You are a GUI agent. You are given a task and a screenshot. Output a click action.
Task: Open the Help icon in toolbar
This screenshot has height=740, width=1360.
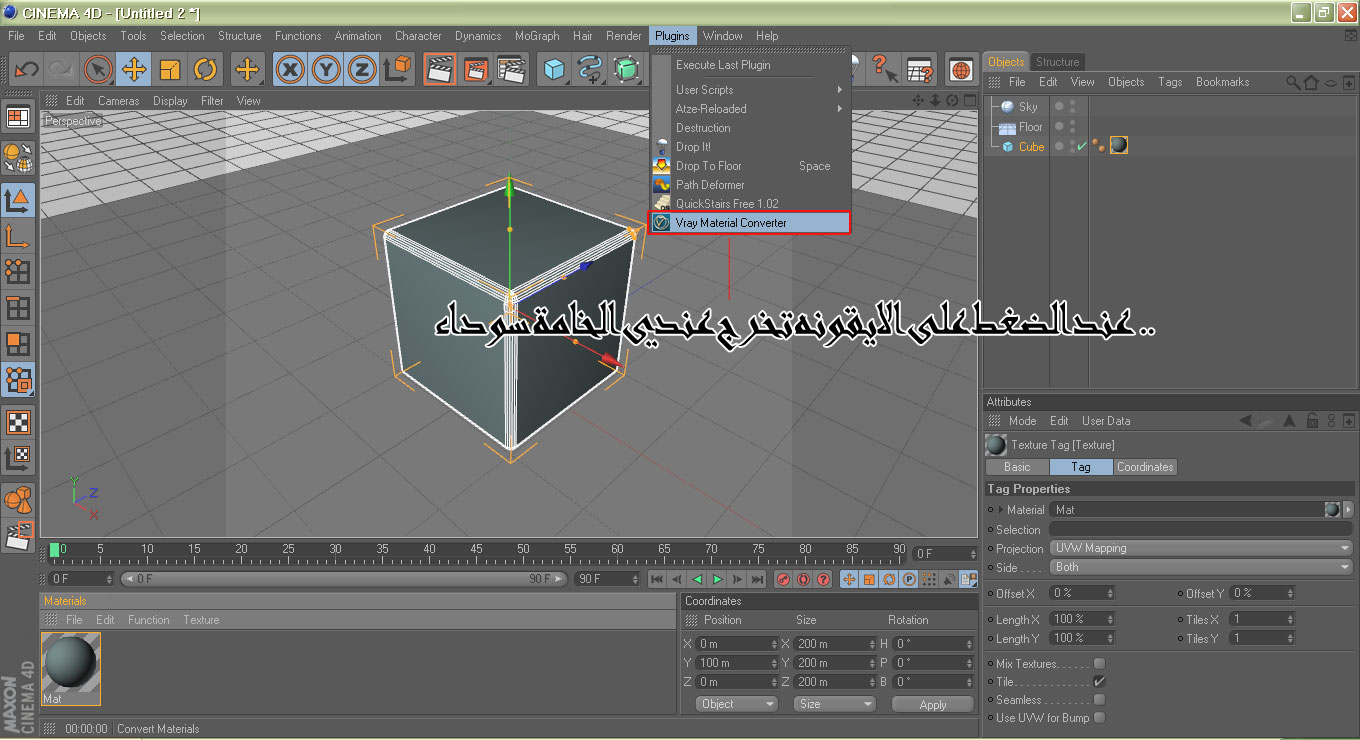click(883, 69)
